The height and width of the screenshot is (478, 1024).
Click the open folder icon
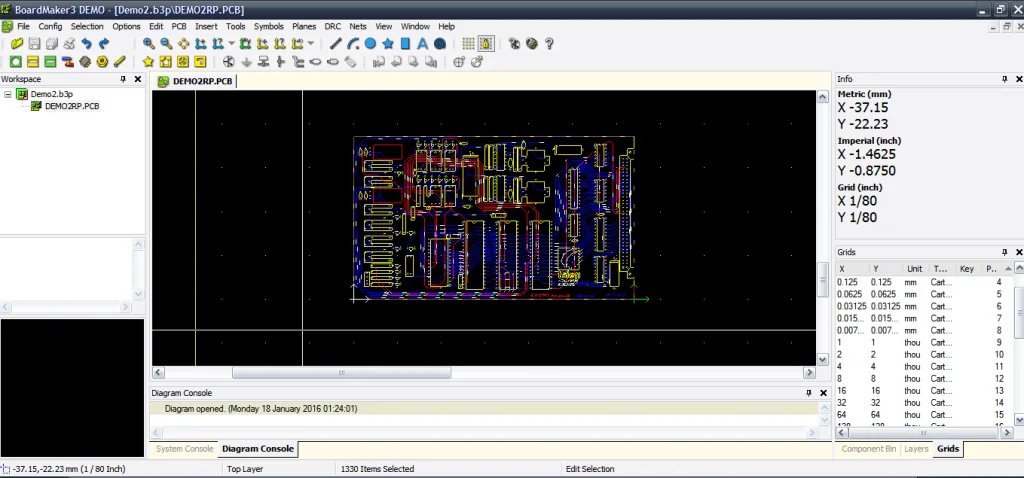[x=17, y=44]
